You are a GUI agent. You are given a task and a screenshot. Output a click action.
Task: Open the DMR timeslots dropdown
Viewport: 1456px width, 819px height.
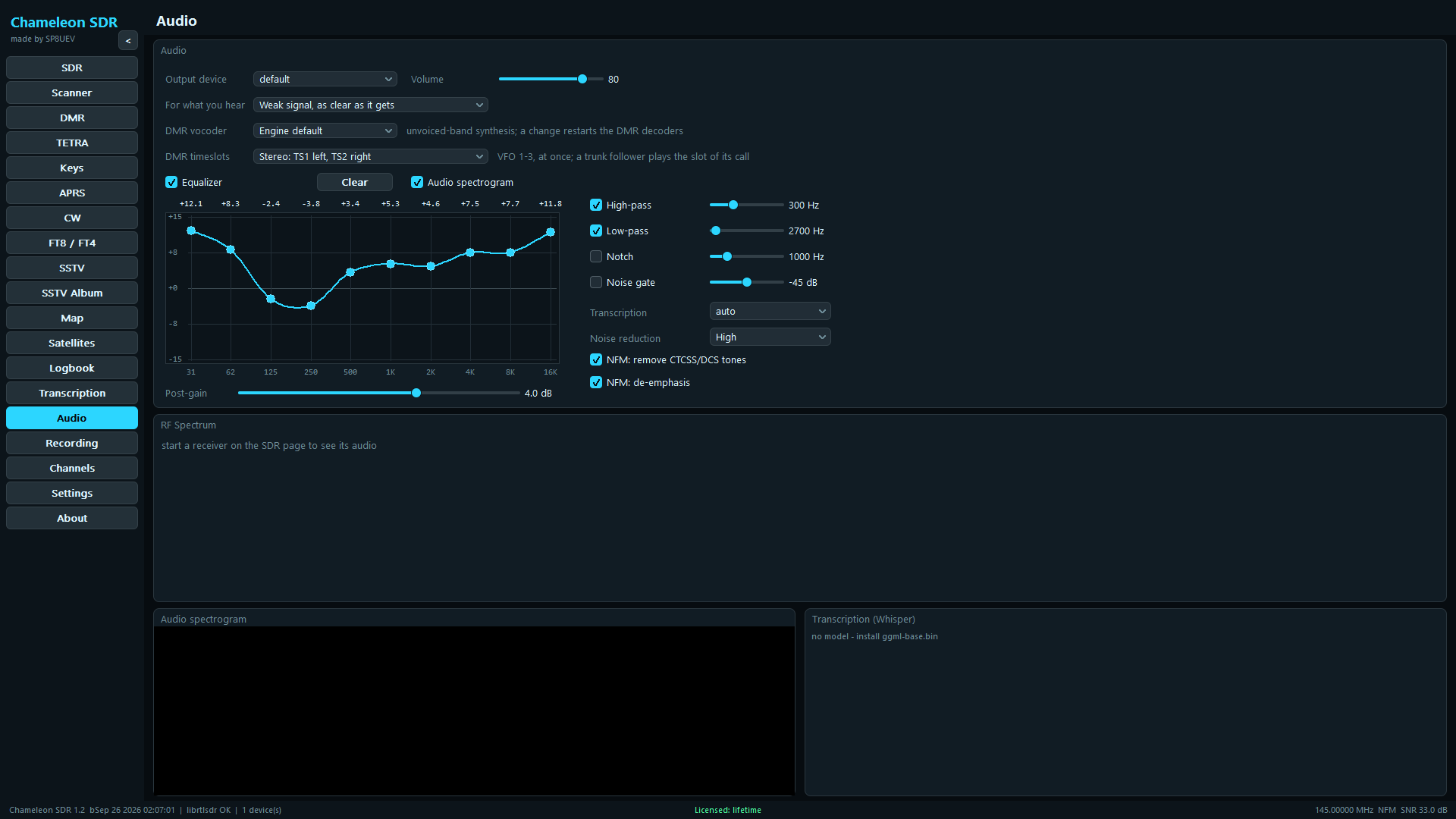tap(371, 156)
